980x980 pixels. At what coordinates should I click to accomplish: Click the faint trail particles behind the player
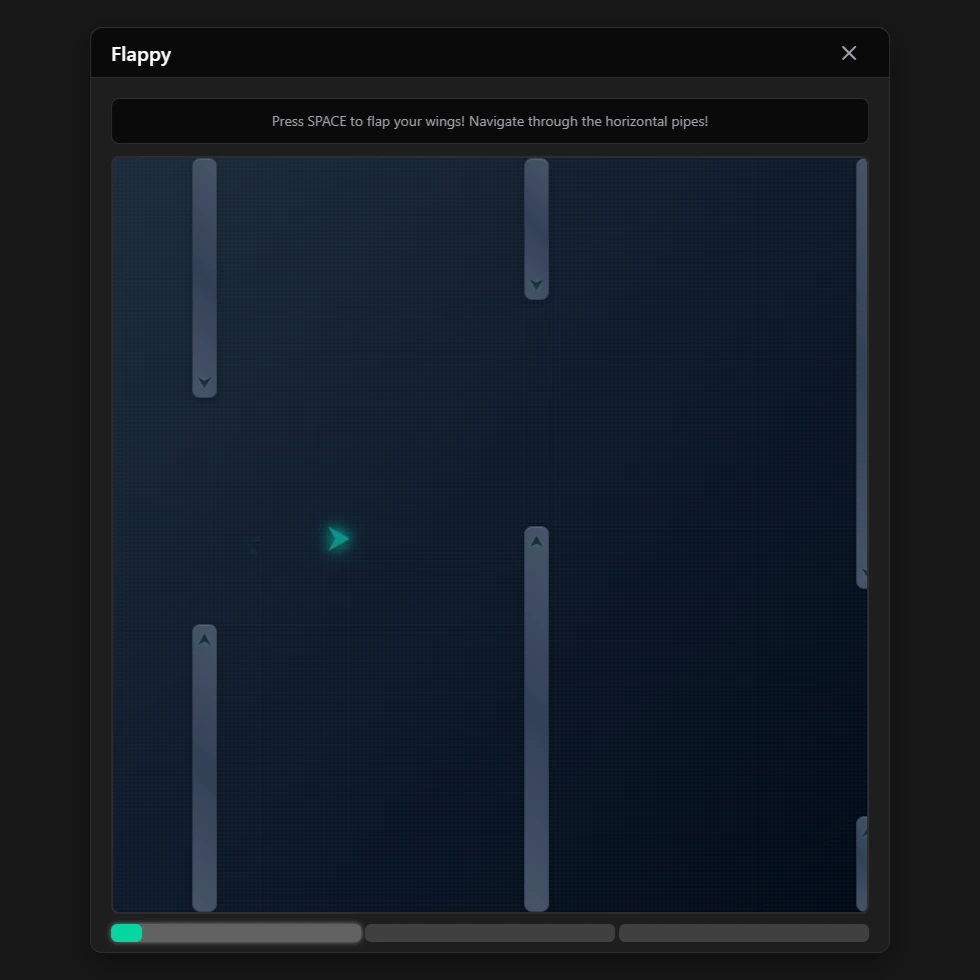[x=255, y=545]
